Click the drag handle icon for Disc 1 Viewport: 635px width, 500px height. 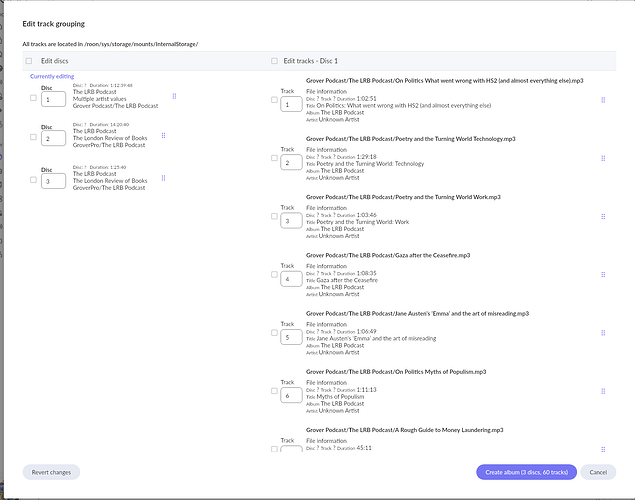click(174, 96)
